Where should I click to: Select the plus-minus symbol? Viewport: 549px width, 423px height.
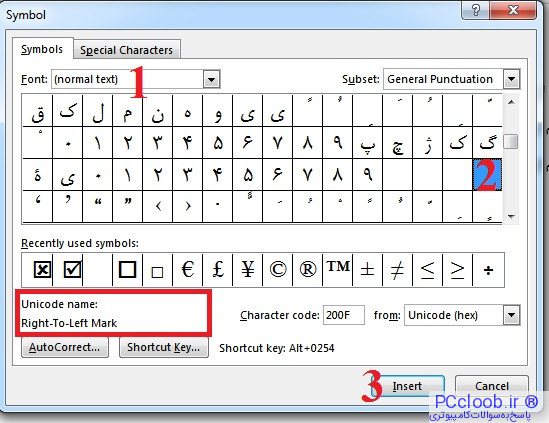[x=368, y=270]
